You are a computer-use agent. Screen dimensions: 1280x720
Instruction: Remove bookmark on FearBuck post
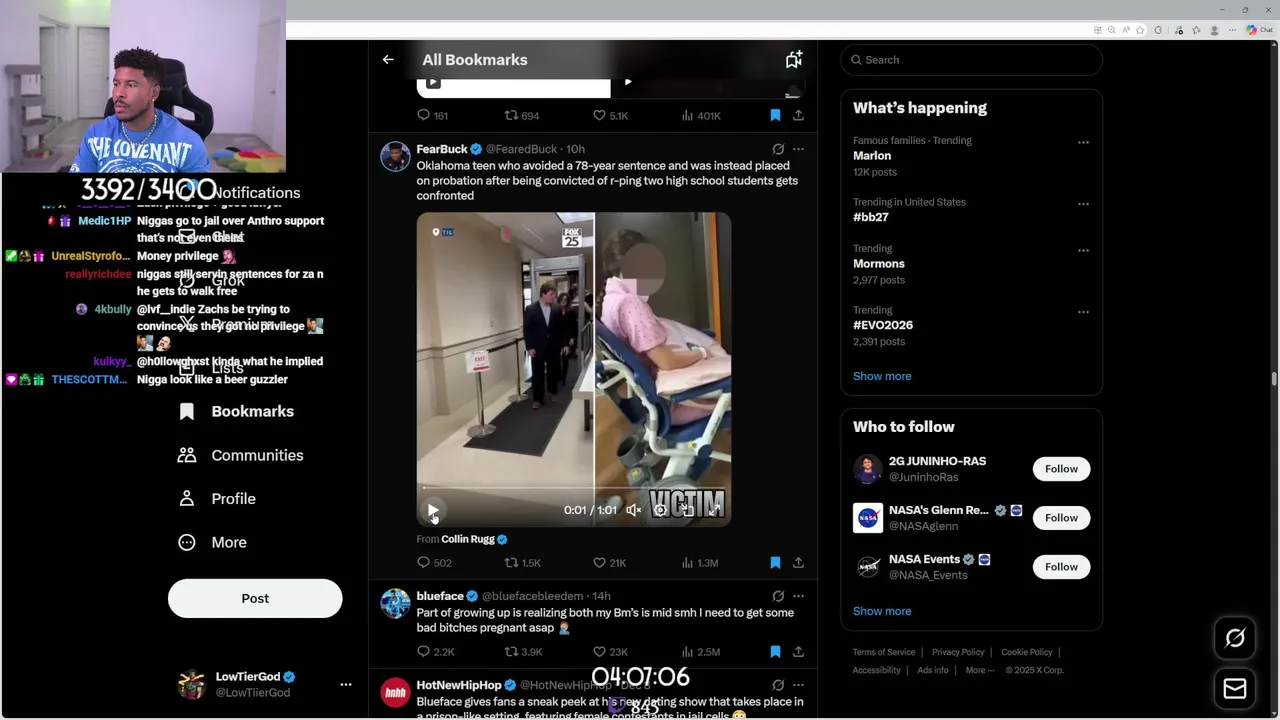(x=775, y=563)
